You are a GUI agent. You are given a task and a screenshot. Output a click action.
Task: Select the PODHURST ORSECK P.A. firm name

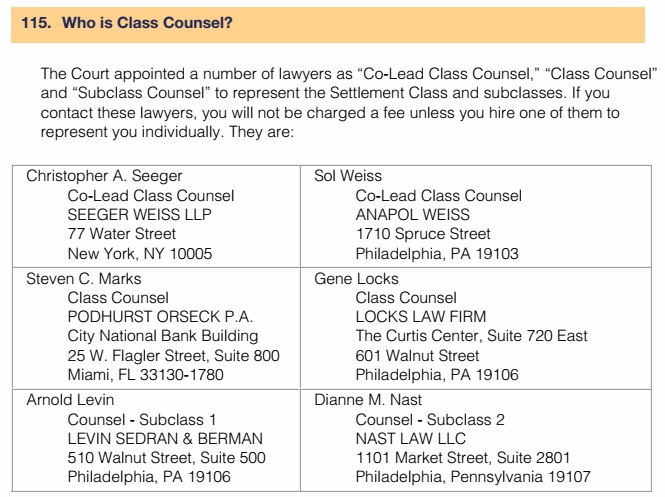coord(160,317)
